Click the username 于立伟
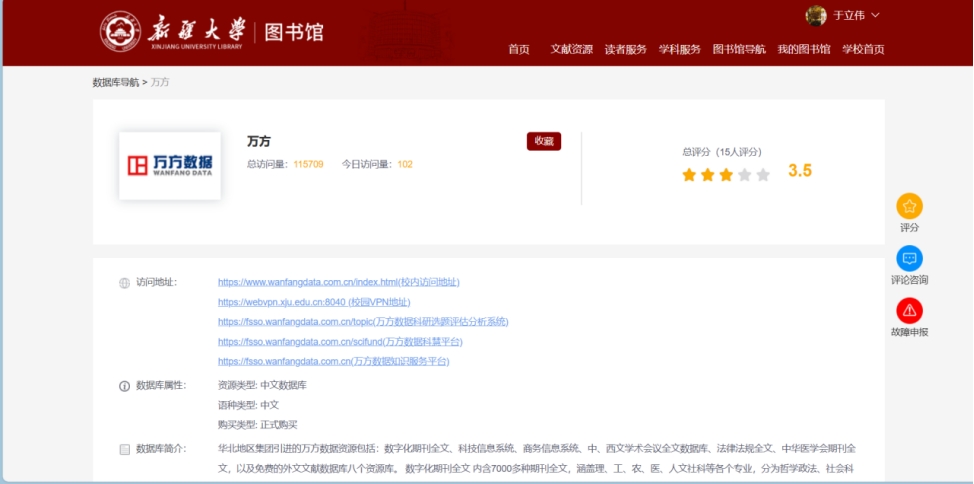974x484 pixels. [849, 16]
